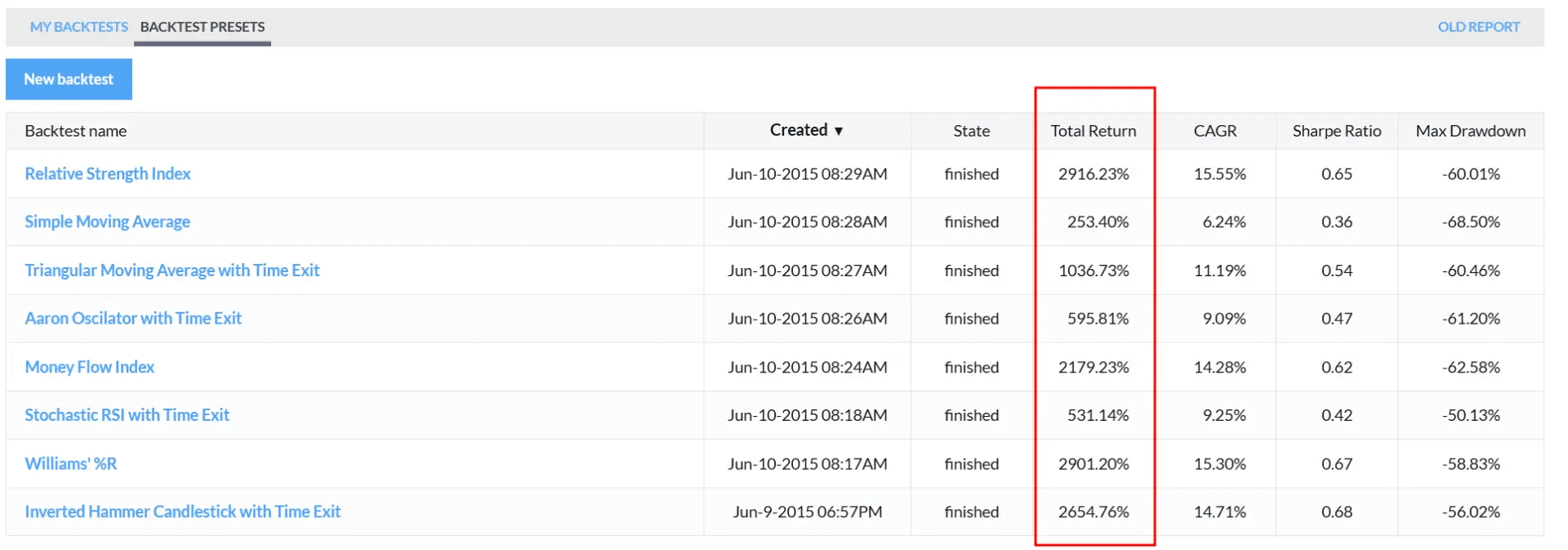Click the 1036.73% total return value

[1094, 271]
